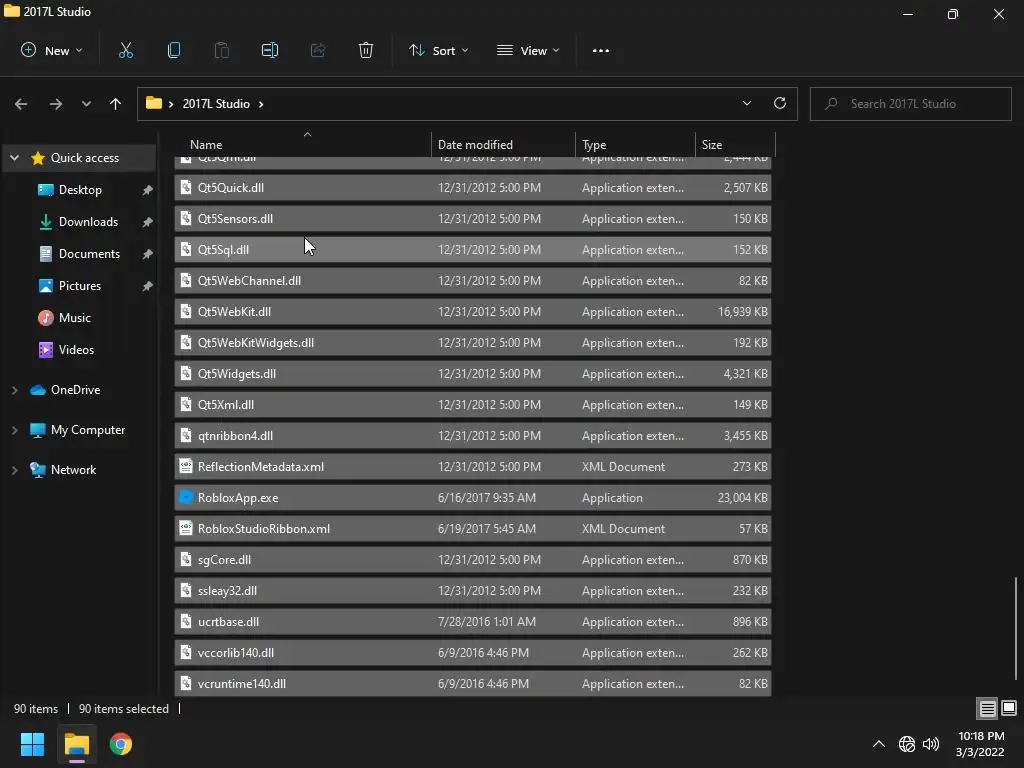This screenshot has height=768, width=1024.
Task: Show hidden tray icons chevron
Action: pyautogui.click(x=879, y=744)
